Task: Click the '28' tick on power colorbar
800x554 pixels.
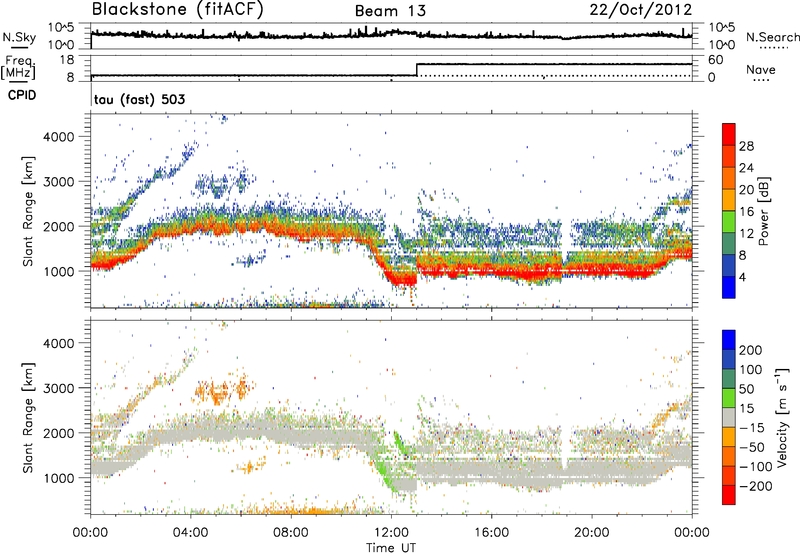Action: point(746,146)
